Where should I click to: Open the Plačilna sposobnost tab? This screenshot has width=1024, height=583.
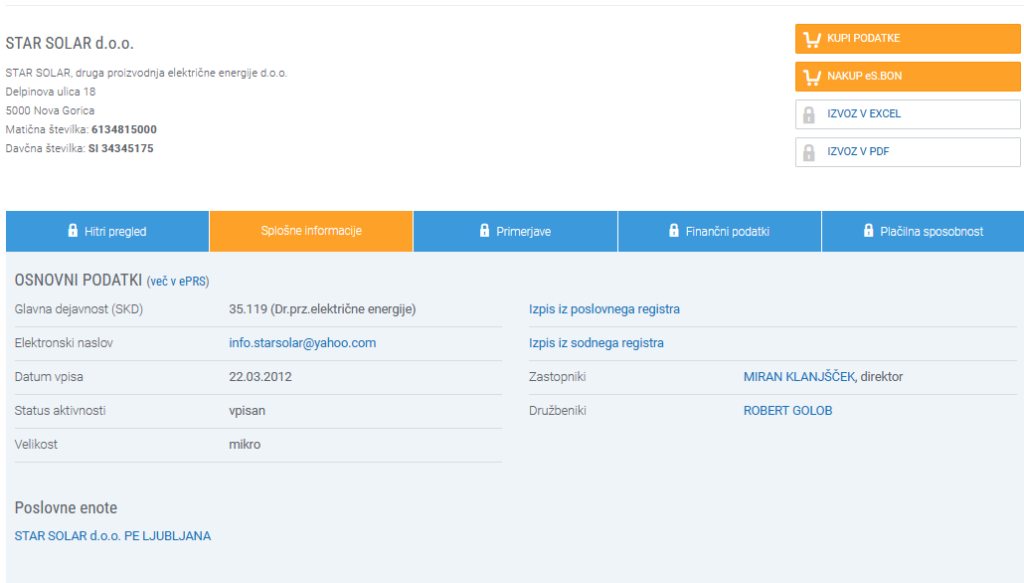click(923, 231)
